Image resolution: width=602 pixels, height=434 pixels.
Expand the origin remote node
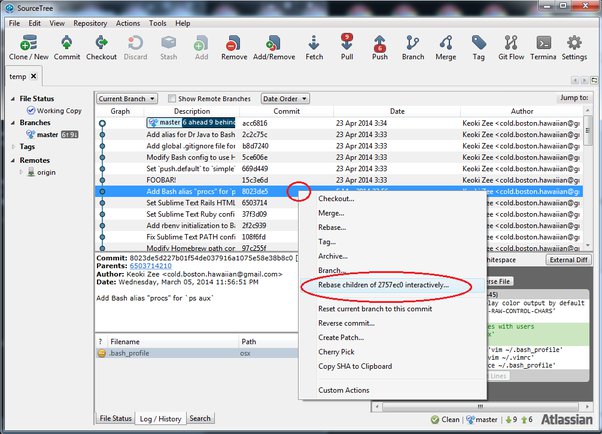(21, 172)
